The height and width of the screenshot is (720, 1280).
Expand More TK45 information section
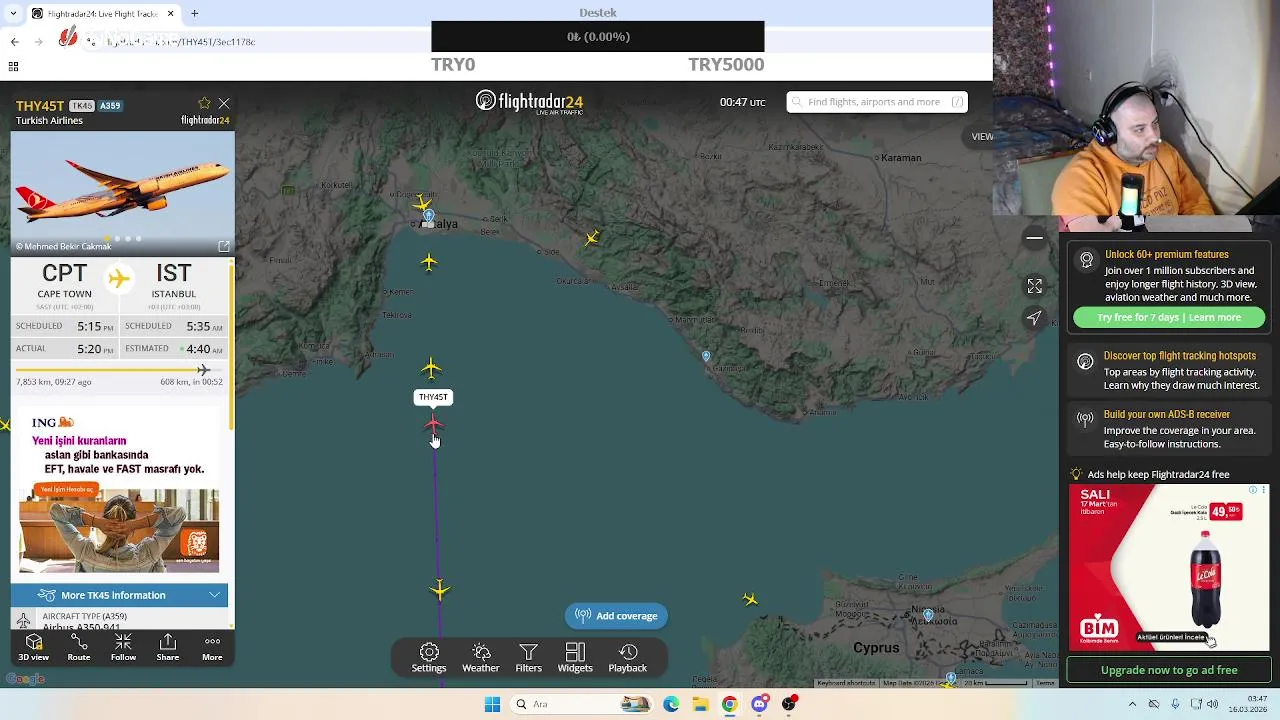point(120,595)
